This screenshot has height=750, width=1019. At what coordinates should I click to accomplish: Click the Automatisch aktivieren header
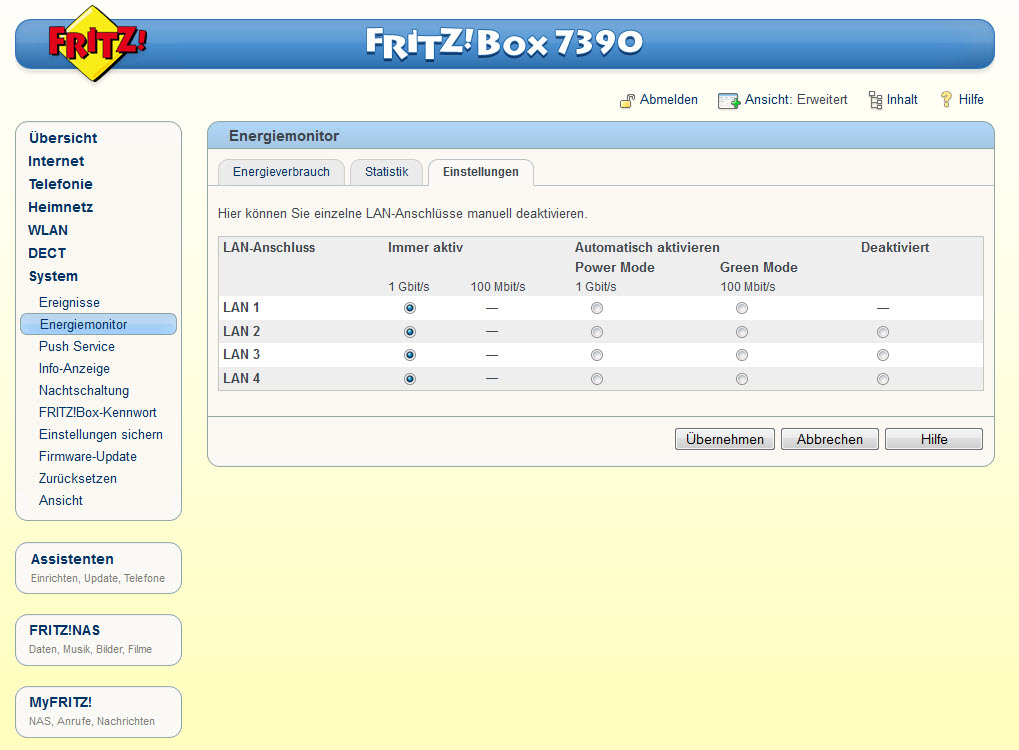click(647, 248)
